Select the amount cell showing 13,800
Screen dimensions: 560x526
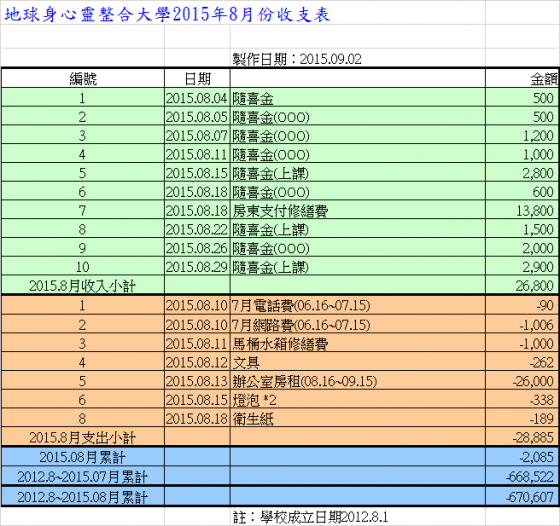[522, 210]
